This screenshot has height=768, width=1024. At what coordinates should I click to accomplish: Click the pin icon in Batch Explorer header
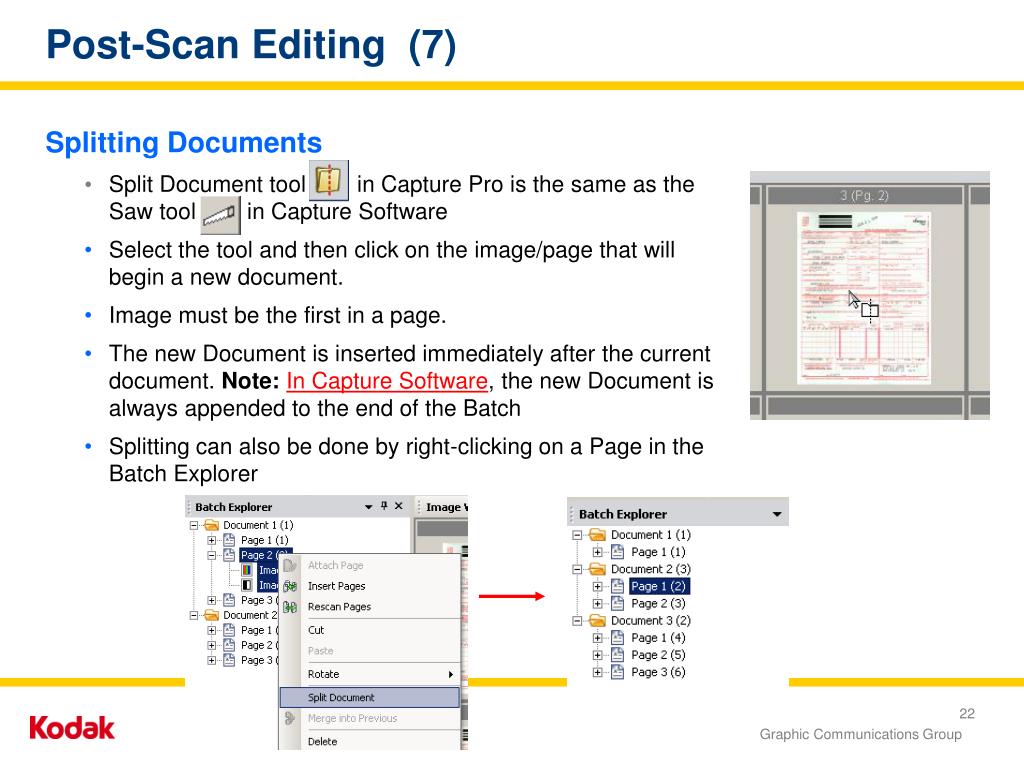pyautogui.click(x=384, y=505)
